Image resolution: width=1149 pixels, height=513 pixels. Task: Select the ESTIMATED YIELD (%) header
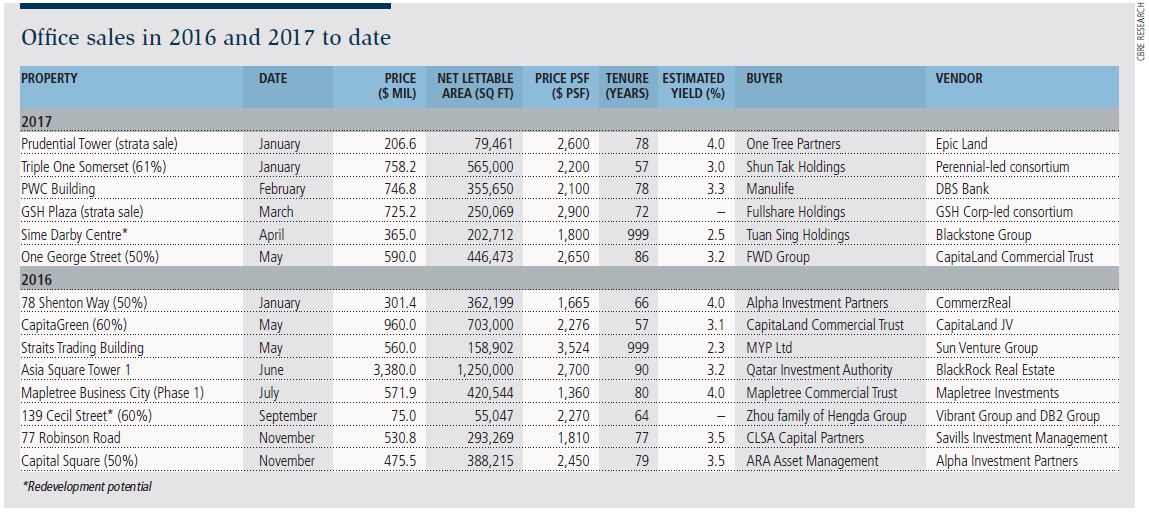(x=693, y=86)
